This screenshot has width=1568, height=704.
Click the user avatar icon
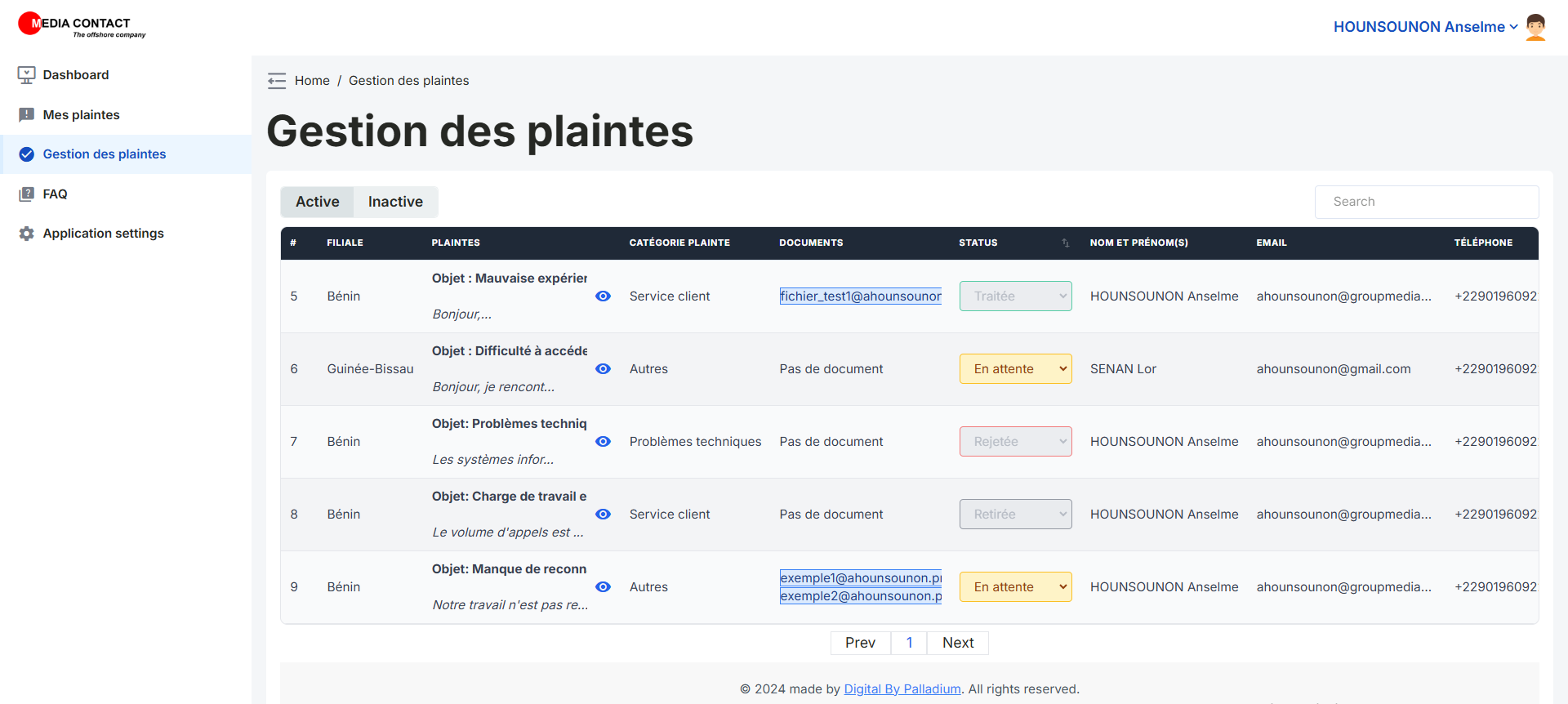[1535, 27]
